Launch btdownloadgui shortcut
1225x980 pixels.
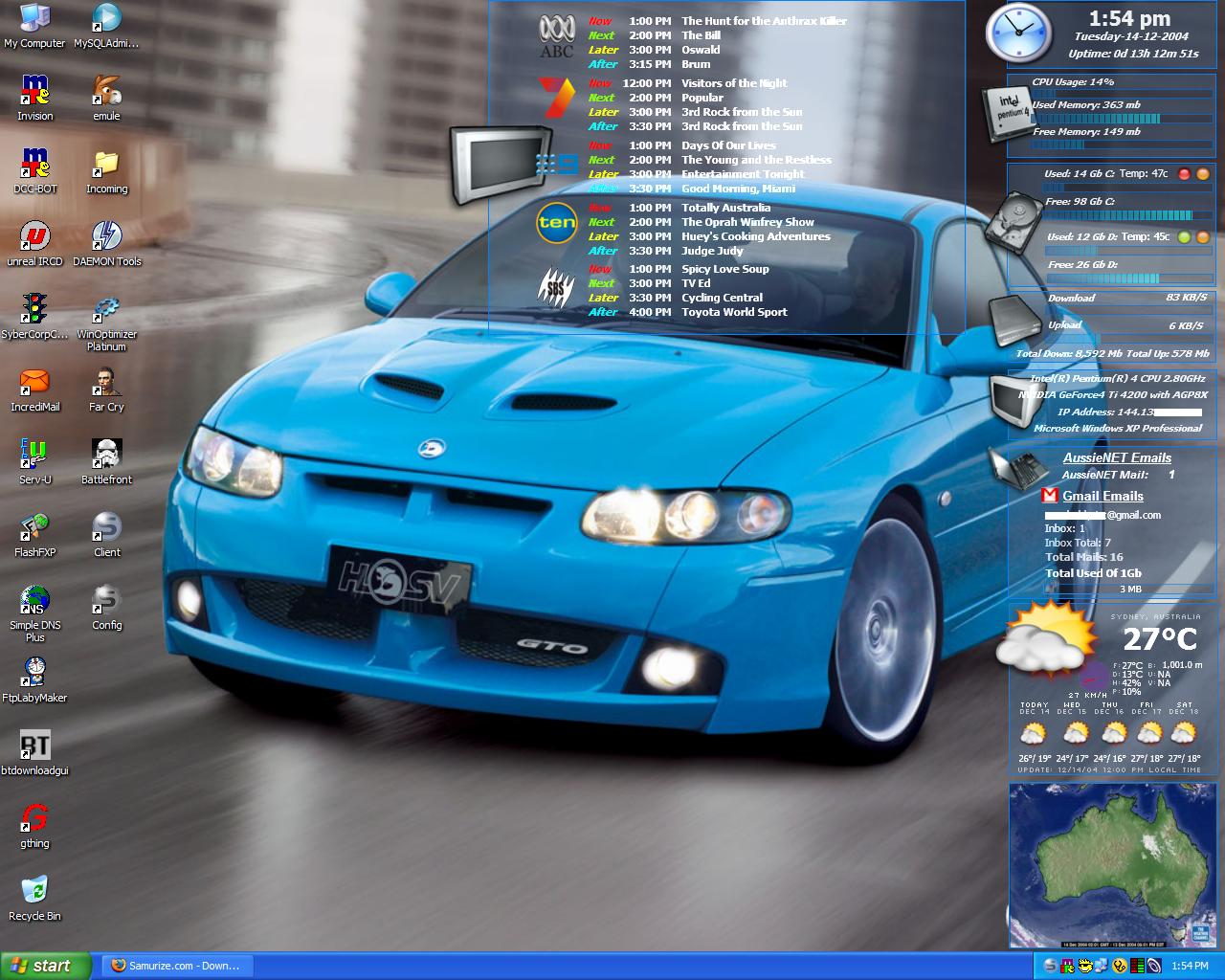pyautogui.click(x=34, y=753)
